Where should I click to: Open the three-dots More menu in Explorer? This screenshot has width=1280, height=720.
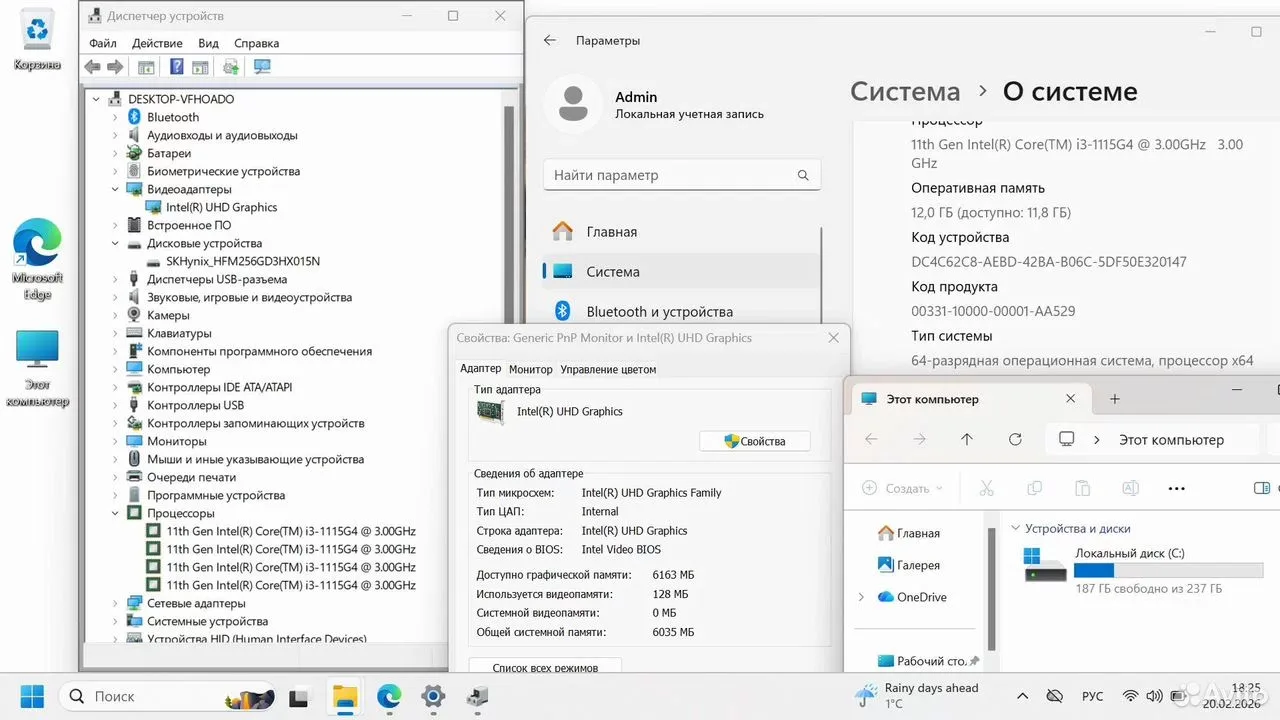click(x=1177, y=488)
